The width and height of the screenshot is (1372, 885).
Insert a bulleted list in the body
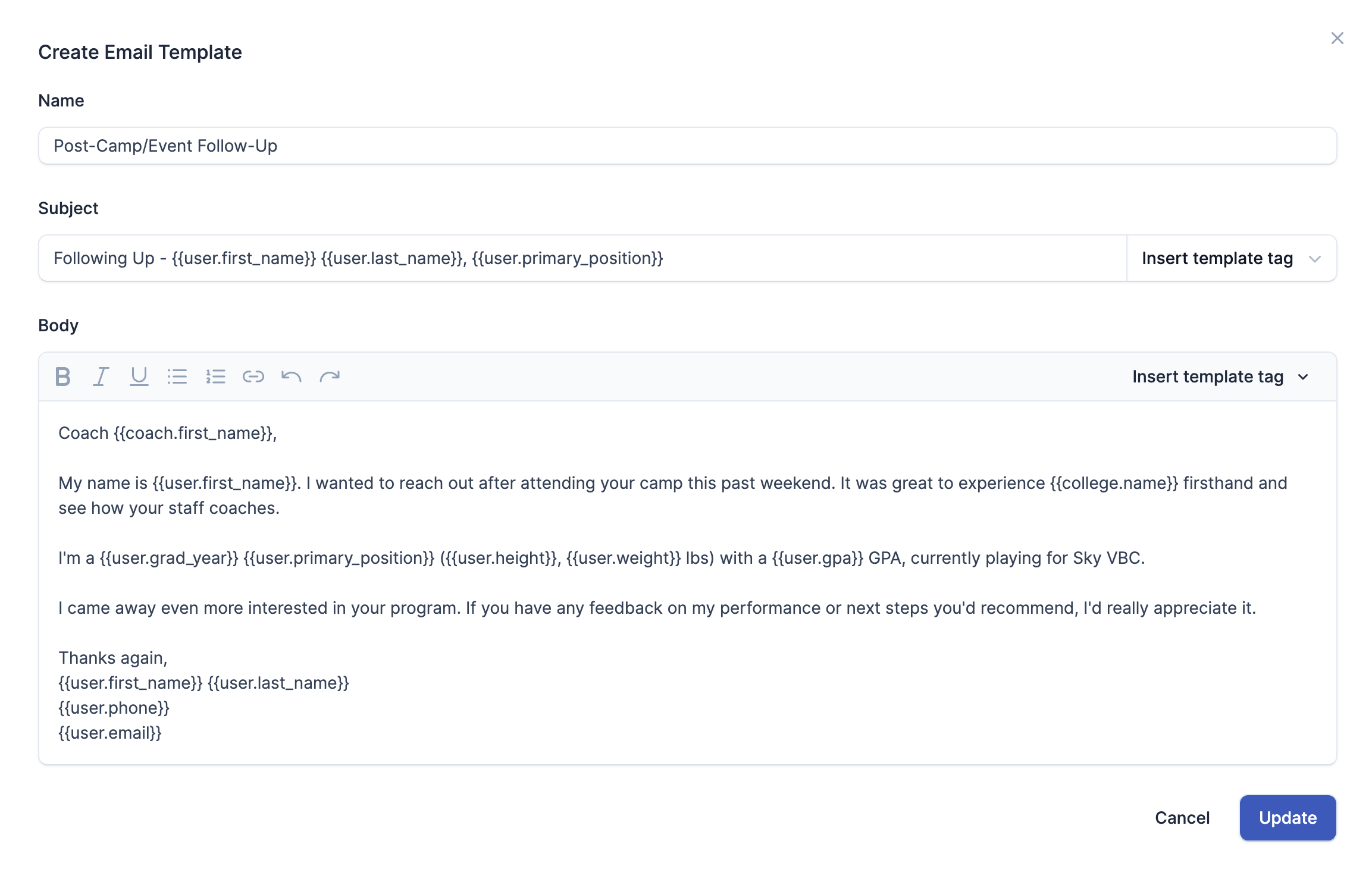click(177, 375)
